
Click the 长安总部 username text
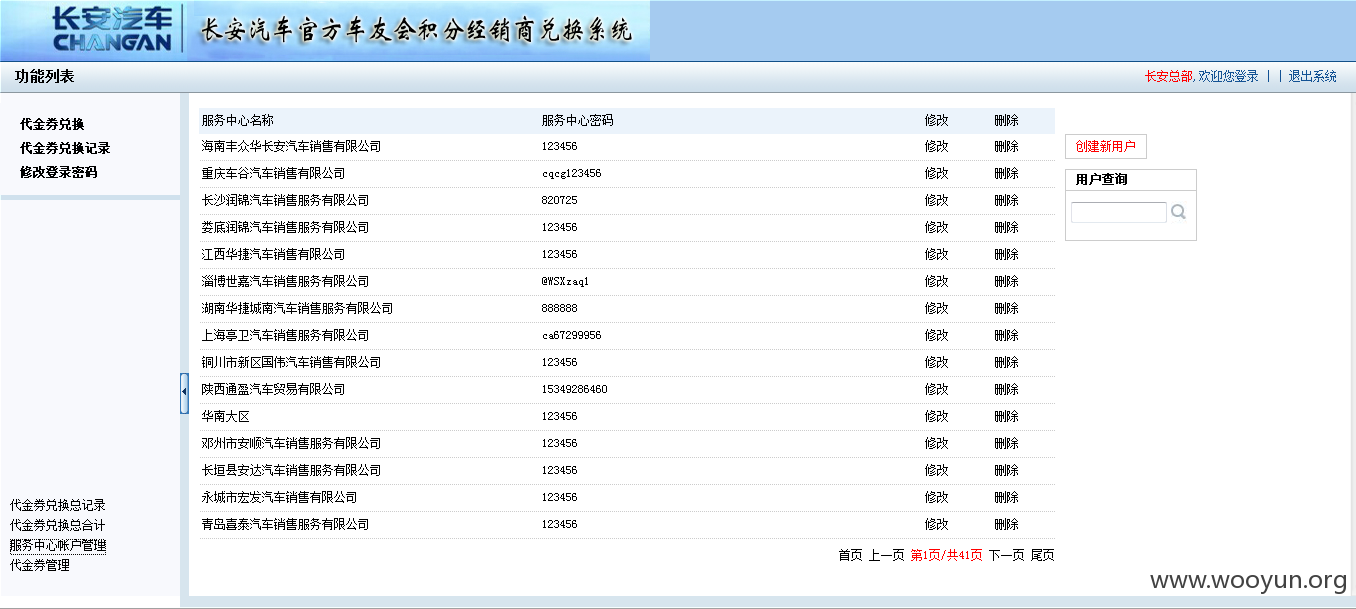(x=1168, y=76)
